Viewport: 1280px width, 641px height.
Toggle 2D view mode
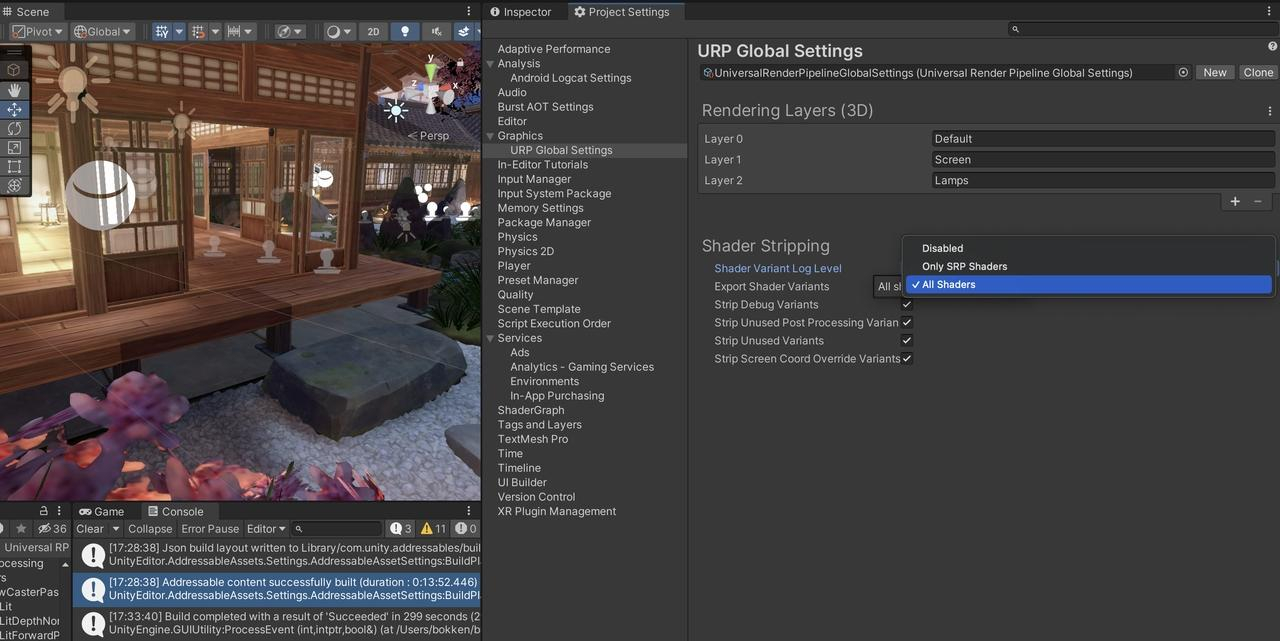pyautogui.click(x=373, y=32)
